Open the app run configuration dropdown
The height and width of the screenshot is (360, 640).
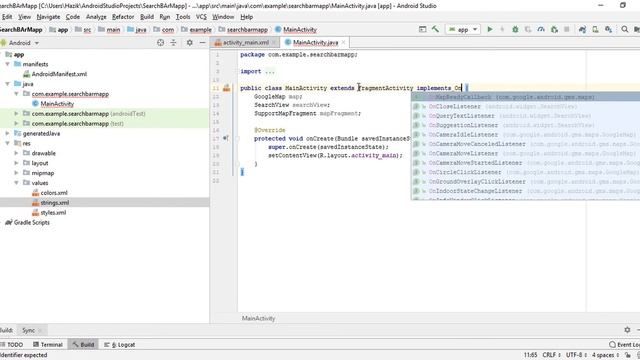click(463, 29)
